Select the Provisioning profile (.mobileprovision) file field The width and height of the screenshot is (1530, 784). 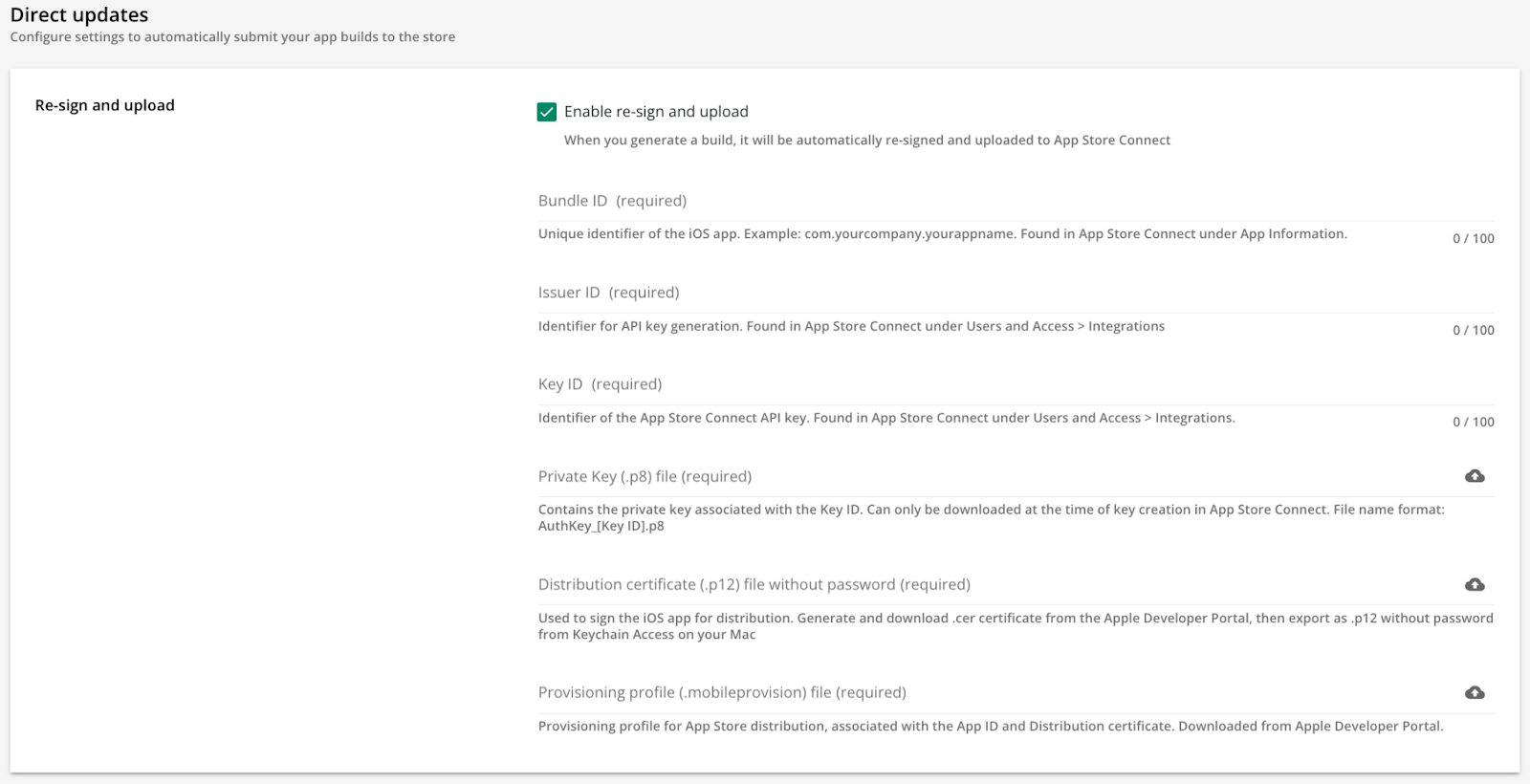(1016, 692)
